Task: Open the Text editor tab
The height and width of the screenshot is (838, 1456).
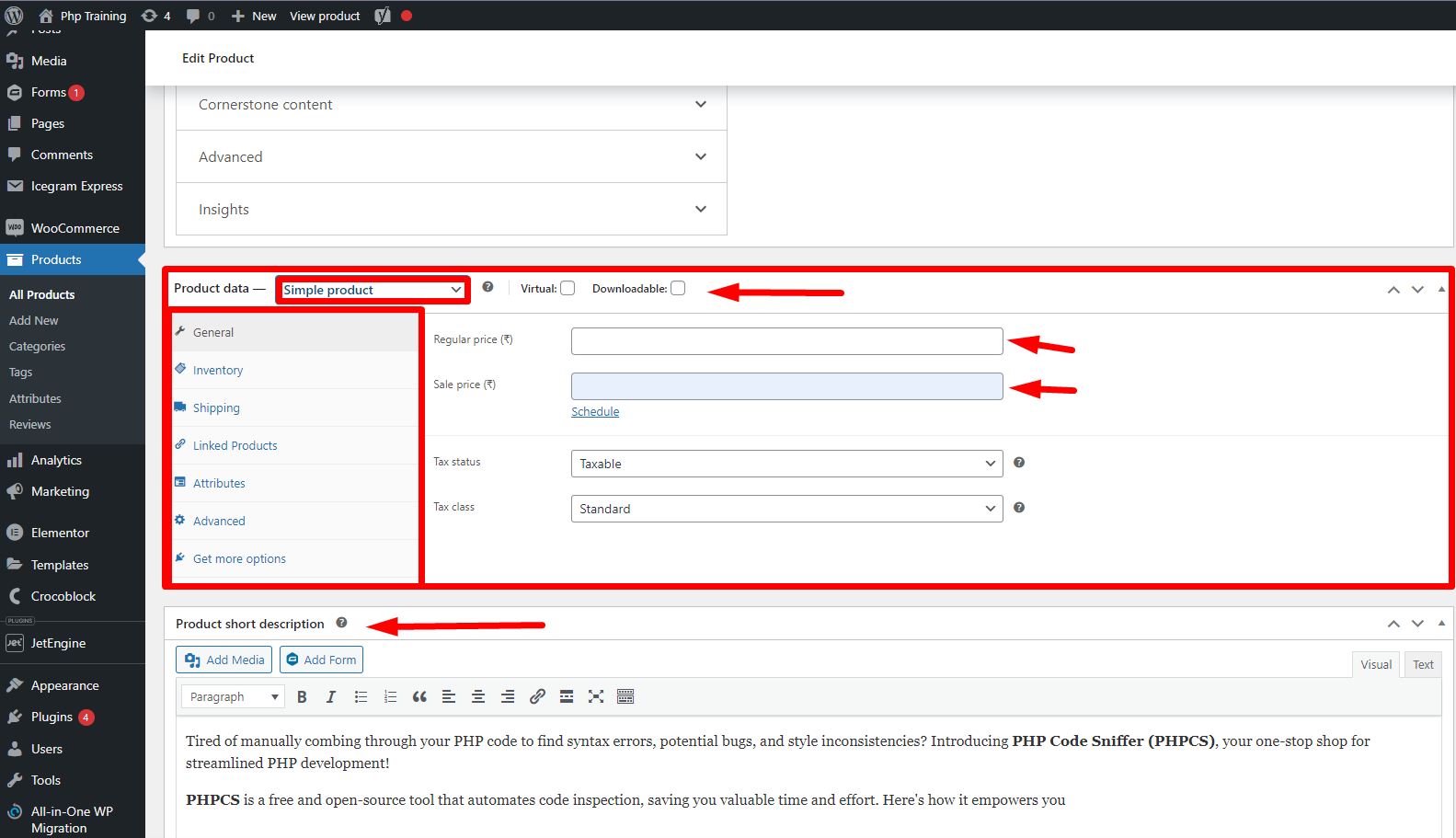Action: (1422, 664)
